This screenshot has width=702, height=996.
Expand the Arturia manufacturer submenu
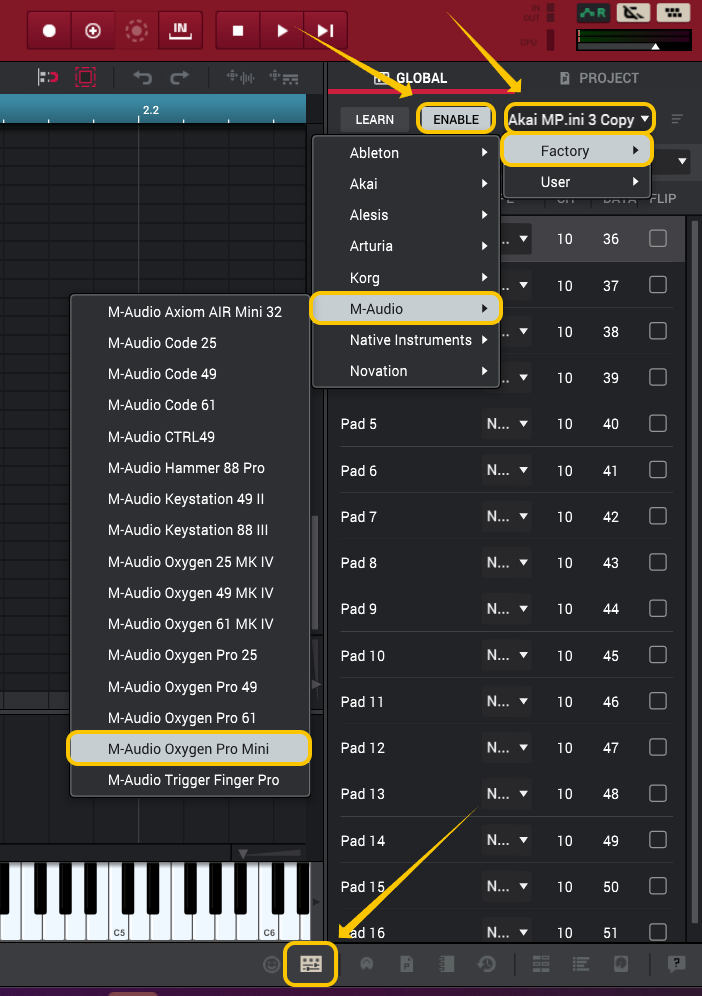pos(406,246)
